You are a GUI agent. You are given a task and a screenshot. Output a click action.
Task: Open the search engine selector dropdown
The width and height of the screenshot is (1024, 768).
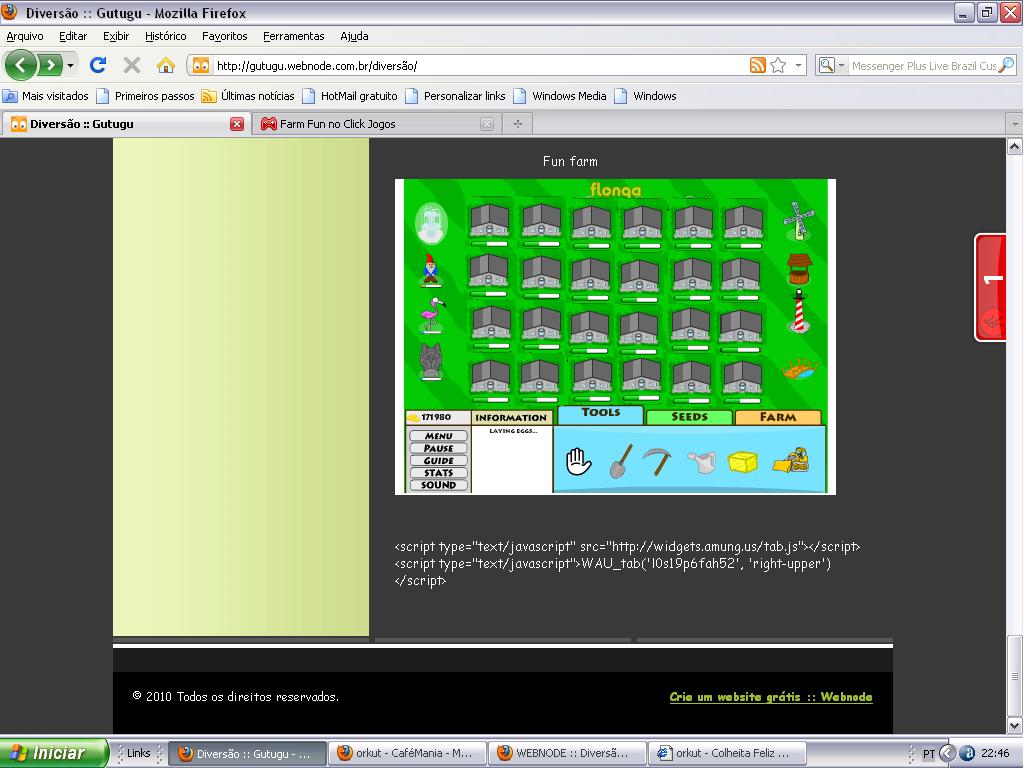(x=830, y=66)
